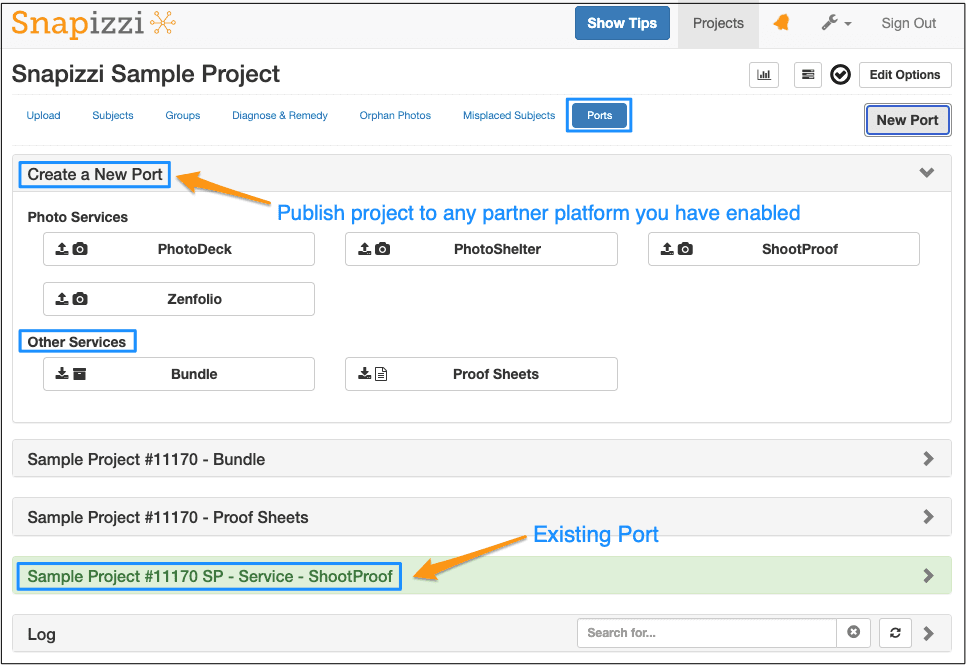Open the wrench settings dropdown

click(x=836, y=23)
